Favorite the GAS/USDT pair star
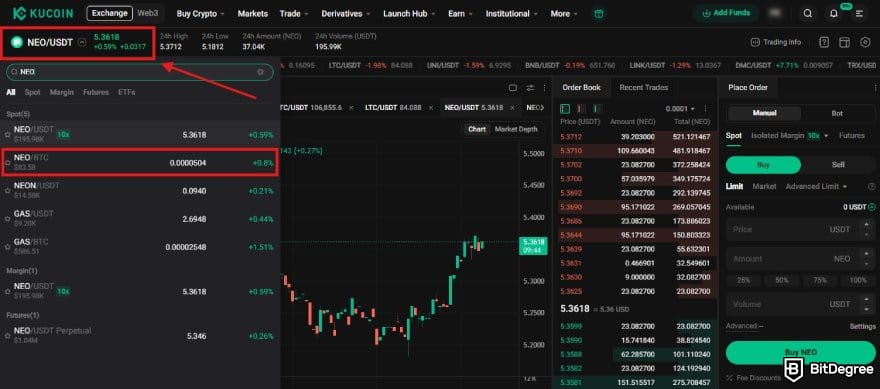 coord(7,219)
